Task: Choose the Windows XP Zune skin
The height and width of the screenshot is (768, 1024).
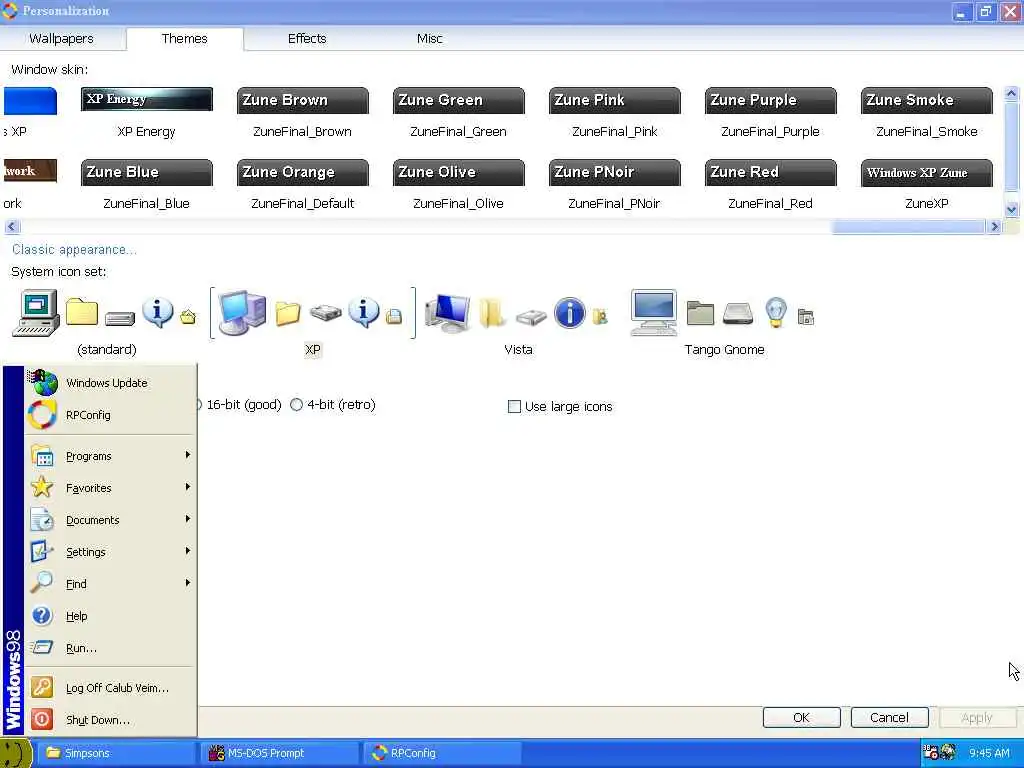Action: tap(927, 172)
